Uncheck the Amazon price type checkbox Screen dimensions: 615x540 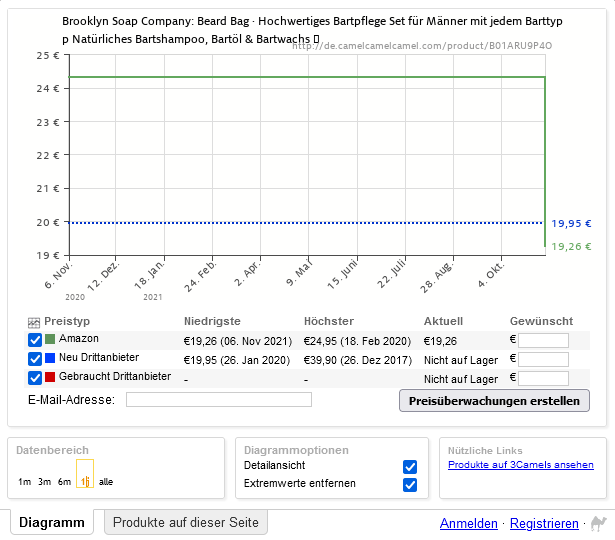click(x=35, y=340)
